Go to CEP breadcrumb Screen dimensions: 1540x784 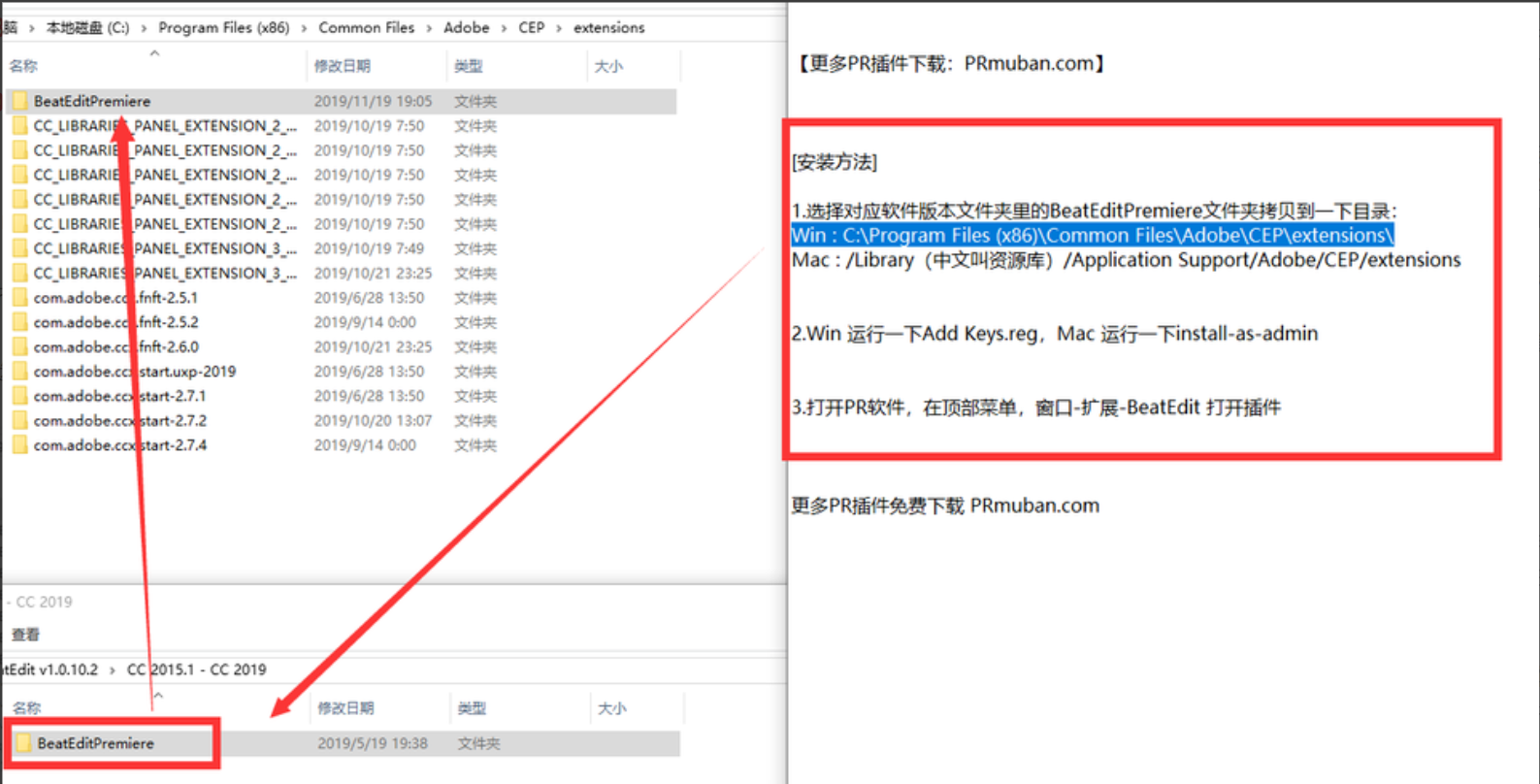[532, 28]
